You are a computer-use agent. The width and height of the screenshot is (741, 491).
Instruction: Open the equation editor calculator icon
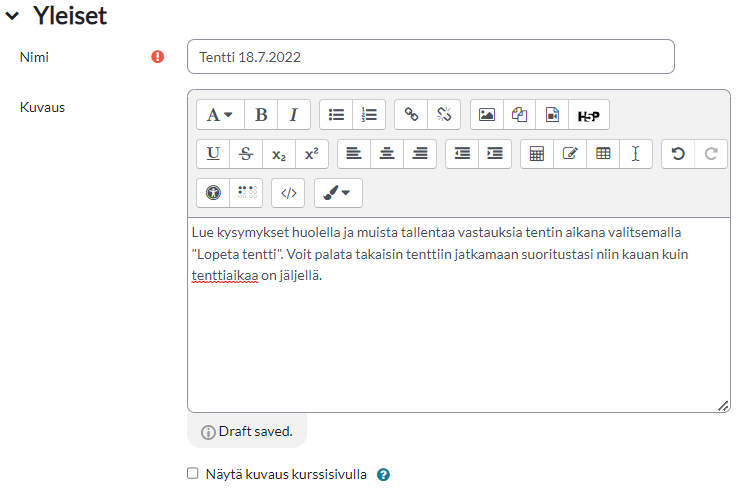(x=537, y=154)
